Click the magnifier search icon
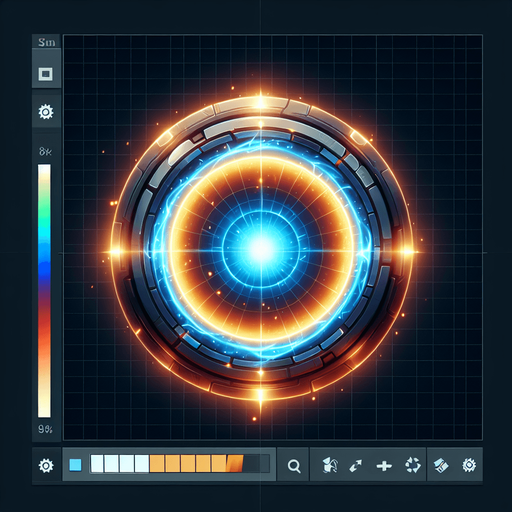This screenshot has width=512, height=512. coord(294,466)
